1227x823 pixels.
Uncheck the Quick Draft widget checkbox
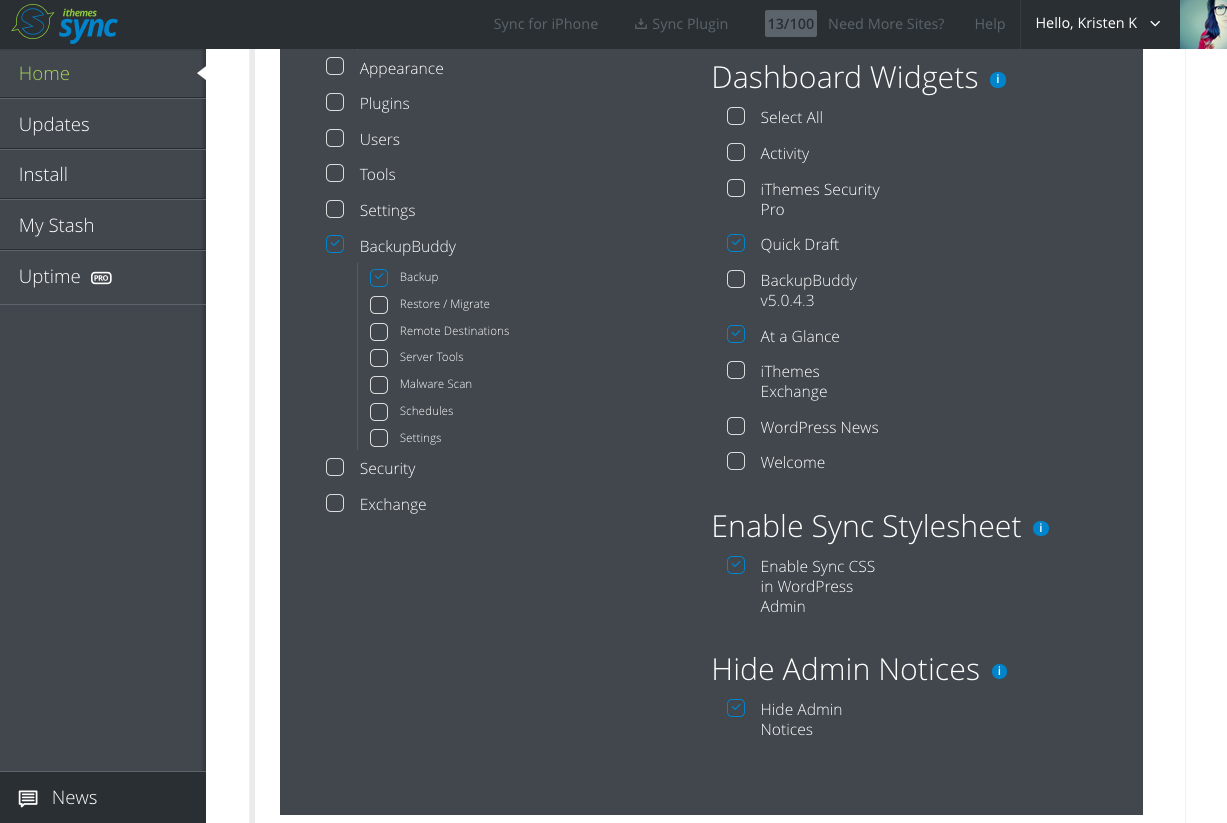coord(736,243)
